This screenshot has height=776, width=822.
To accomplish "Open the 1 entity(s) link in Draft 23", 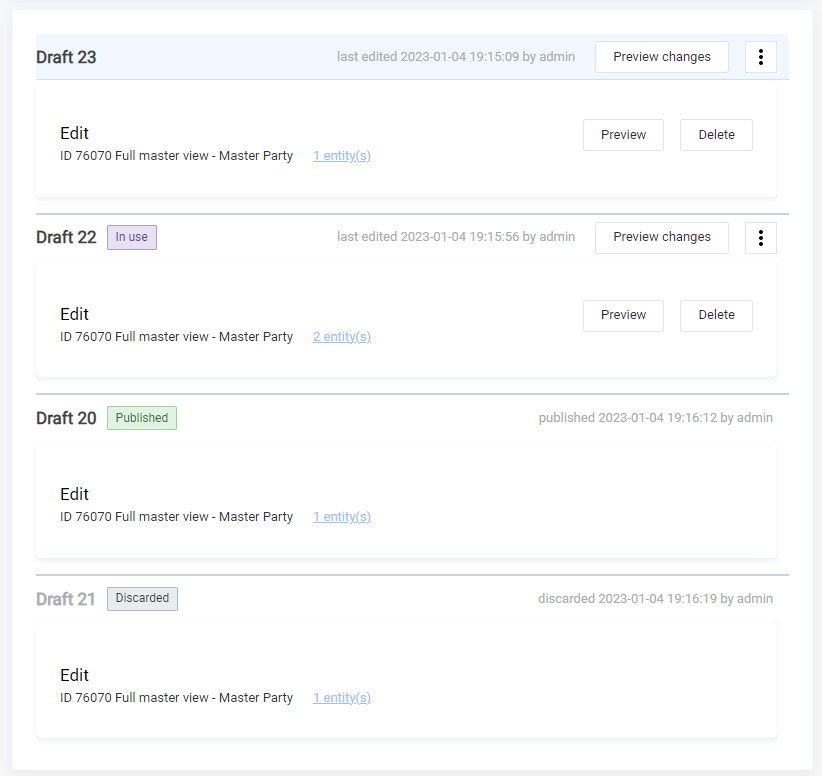I will [x=342, y=156].
